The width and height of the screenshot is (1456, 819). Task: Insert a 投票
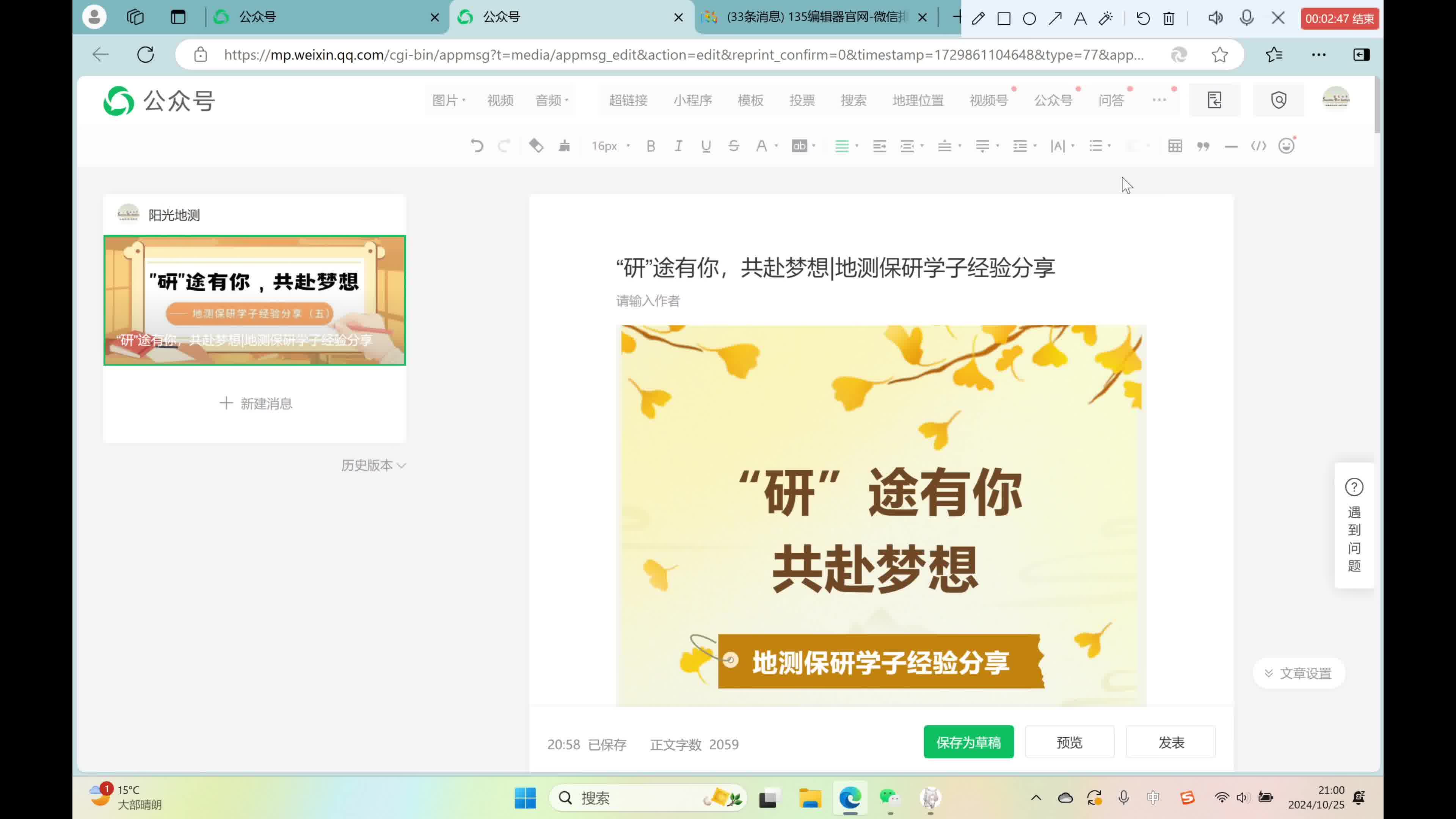802,100
